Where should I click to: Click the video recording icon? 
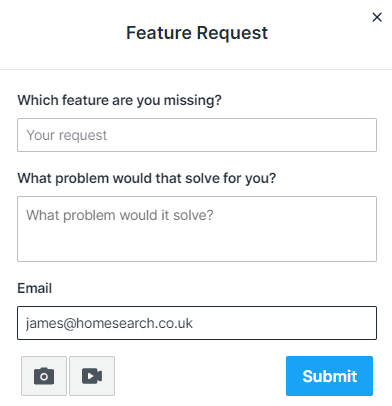pyautogui.click(x=92, y=376)
